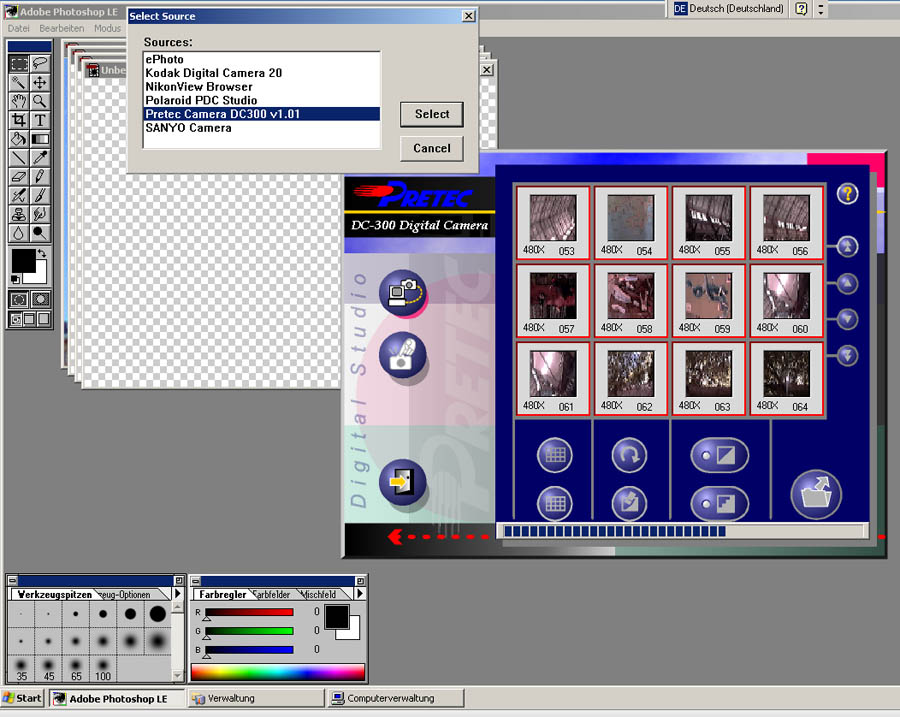This screenshot has height=717, width=900.
Task: Click the Pretec exit door icon
Action: (403, 482)
